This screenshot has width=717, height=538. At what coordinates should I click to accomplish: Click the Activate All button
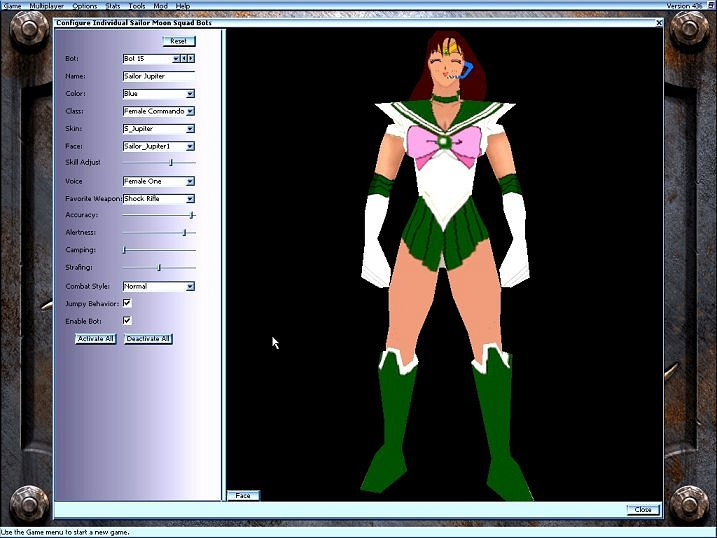click(x=96, y=339)
